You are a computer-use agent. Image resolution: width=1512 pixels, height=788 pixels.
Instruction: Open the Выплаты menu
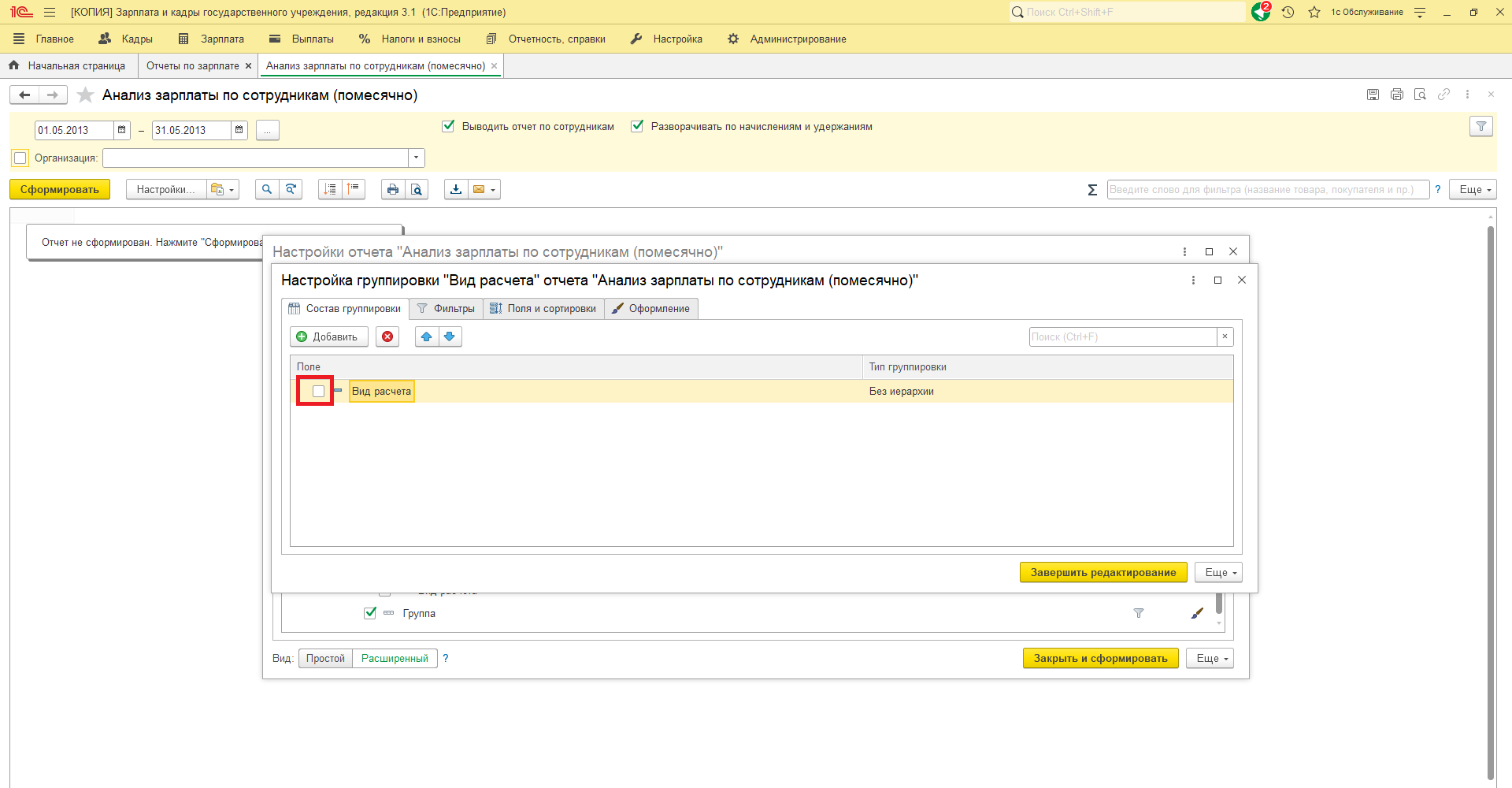[302, 39]
